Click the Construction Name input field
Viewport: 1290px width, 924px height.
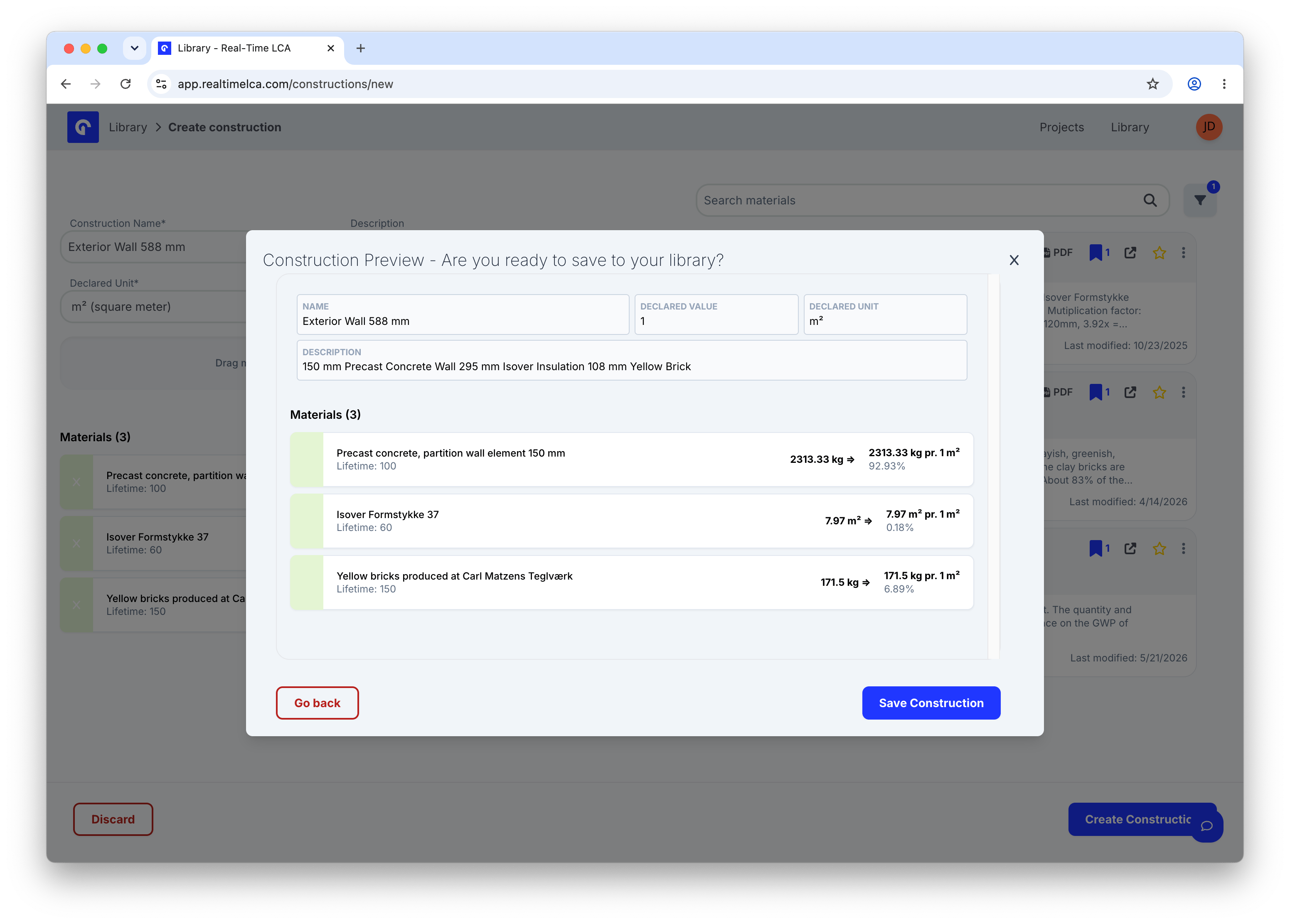click(154, 247)
